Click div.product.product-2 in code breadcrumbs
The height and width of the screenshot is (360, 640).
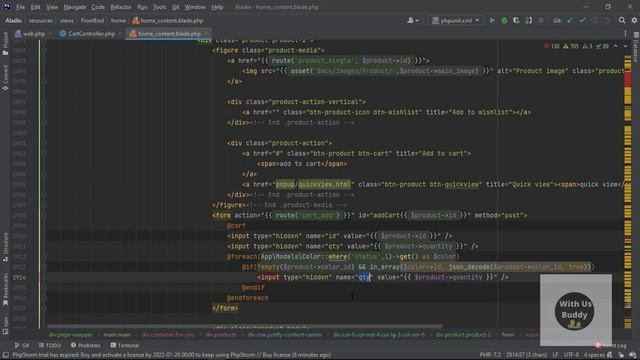click(463, 335)
